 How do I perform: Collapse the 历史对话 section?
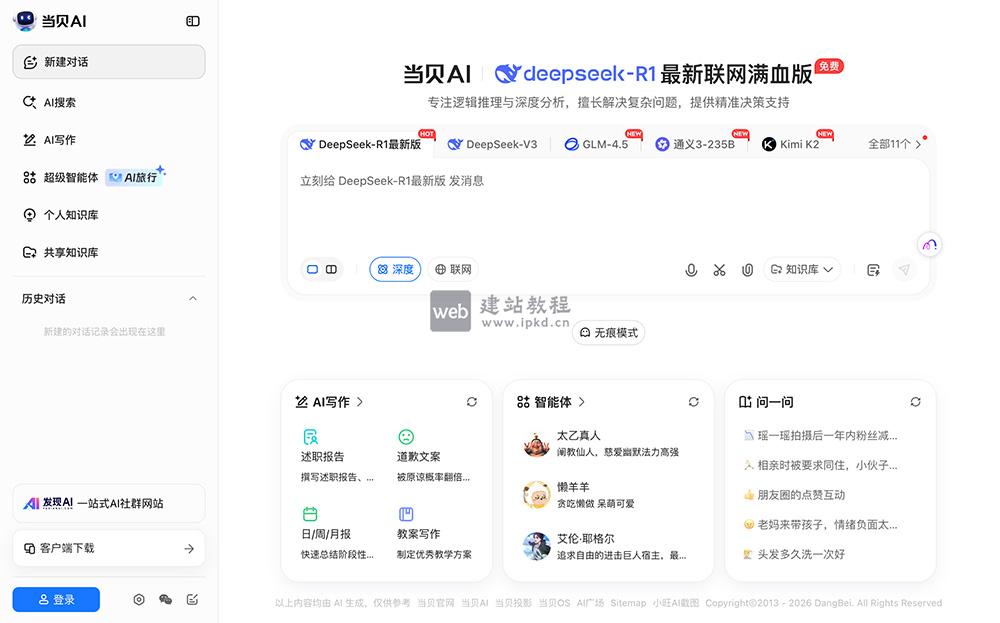point(194,297)
